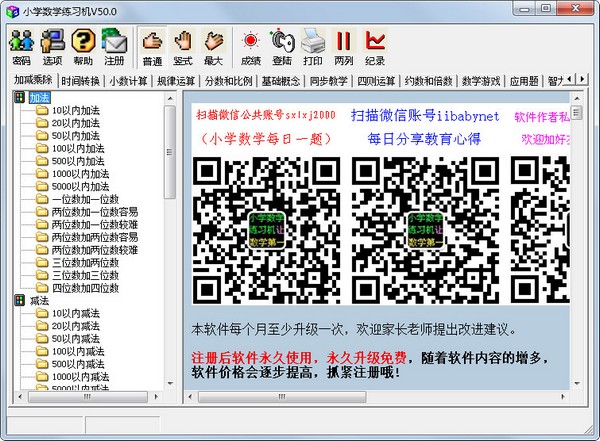600x441 pixels.
Task: Click the content pane horizontal scrollbar thumb
Action: coord(282,397)
